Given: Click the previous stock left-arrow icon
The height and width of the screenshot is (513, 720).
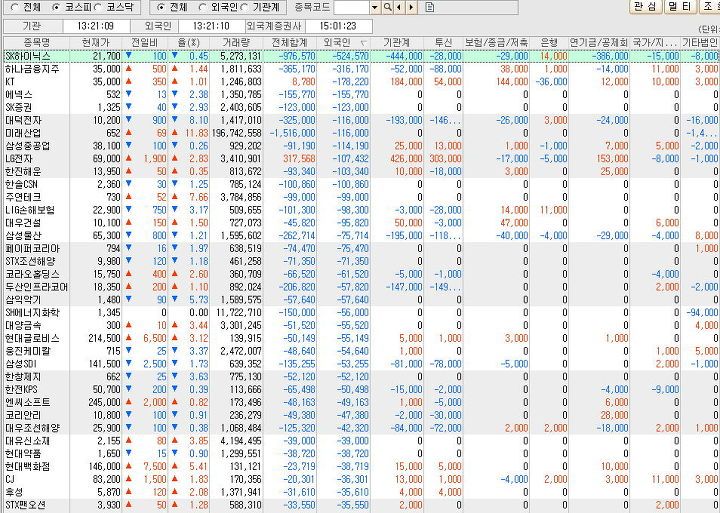Looking at the screenshot, I should [x=399, y=7].
